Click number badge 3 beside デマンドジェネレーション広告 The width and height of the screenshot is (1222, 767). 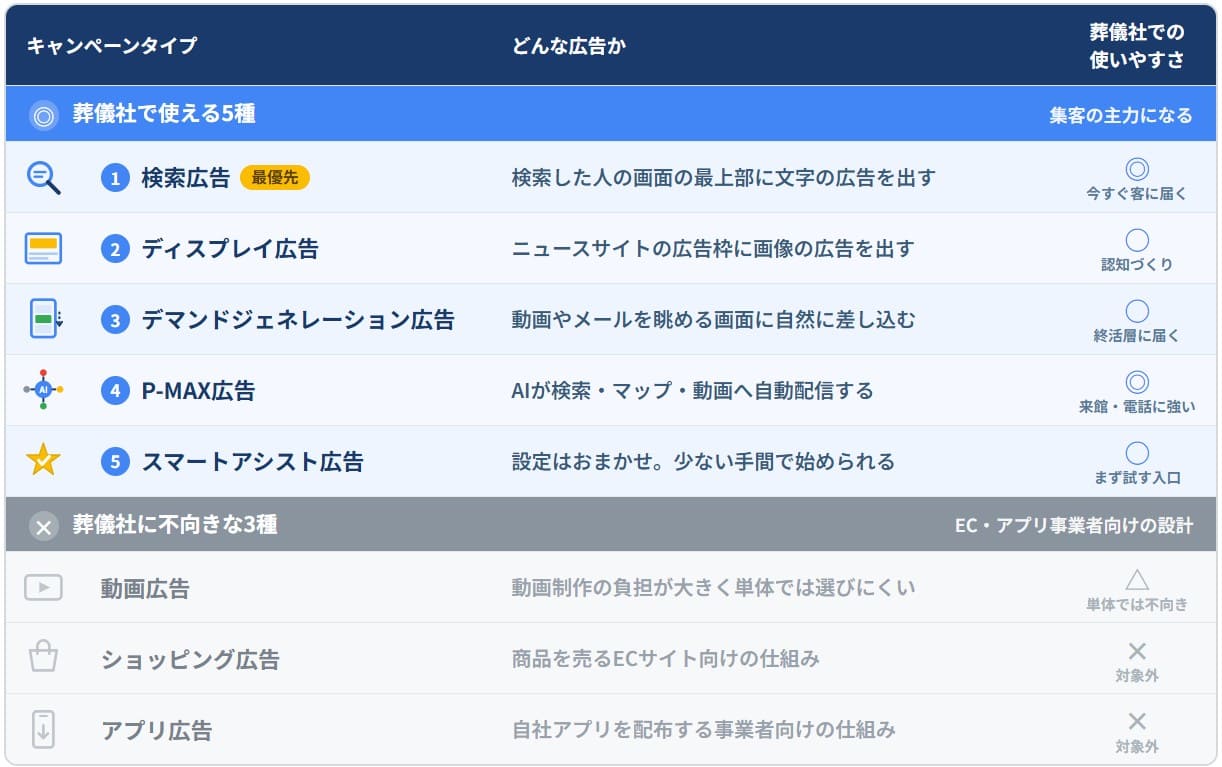coord(115,320)
